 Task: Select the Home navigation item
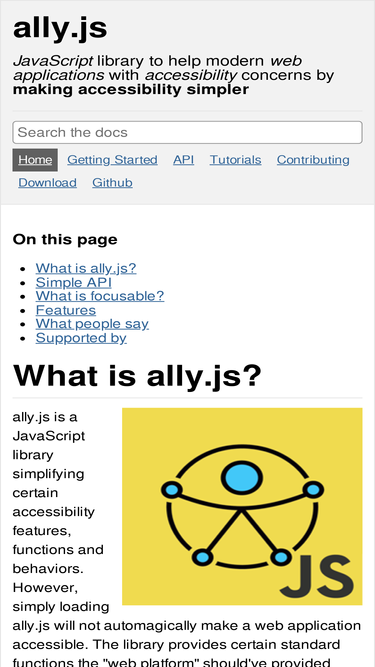point(35,160)
